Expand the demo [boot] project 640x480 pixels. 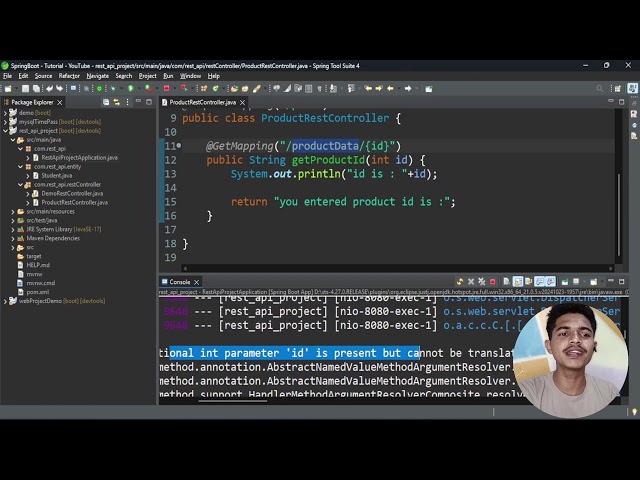point(5,113)
